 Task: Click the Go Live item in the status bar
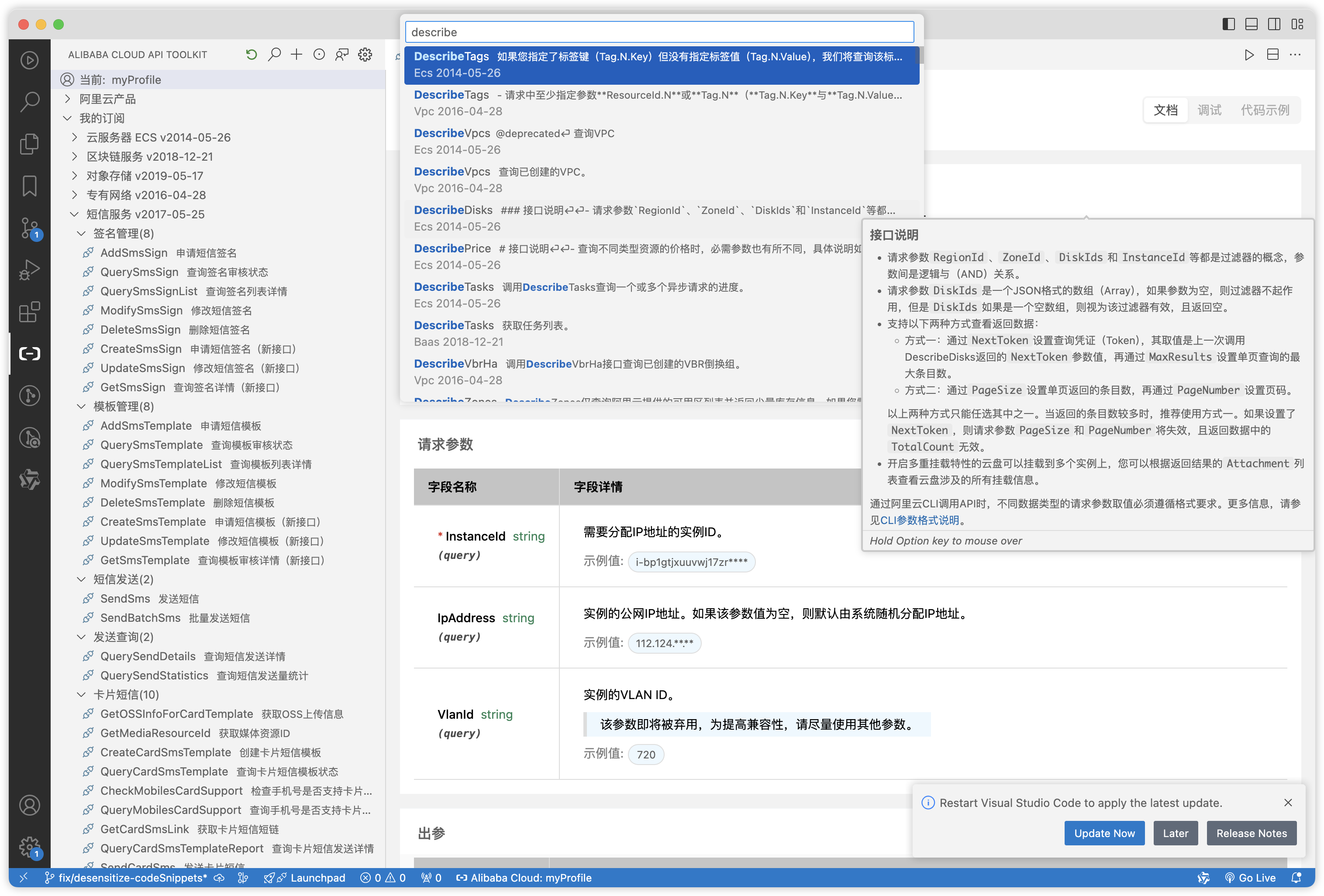click(1251, 878)
